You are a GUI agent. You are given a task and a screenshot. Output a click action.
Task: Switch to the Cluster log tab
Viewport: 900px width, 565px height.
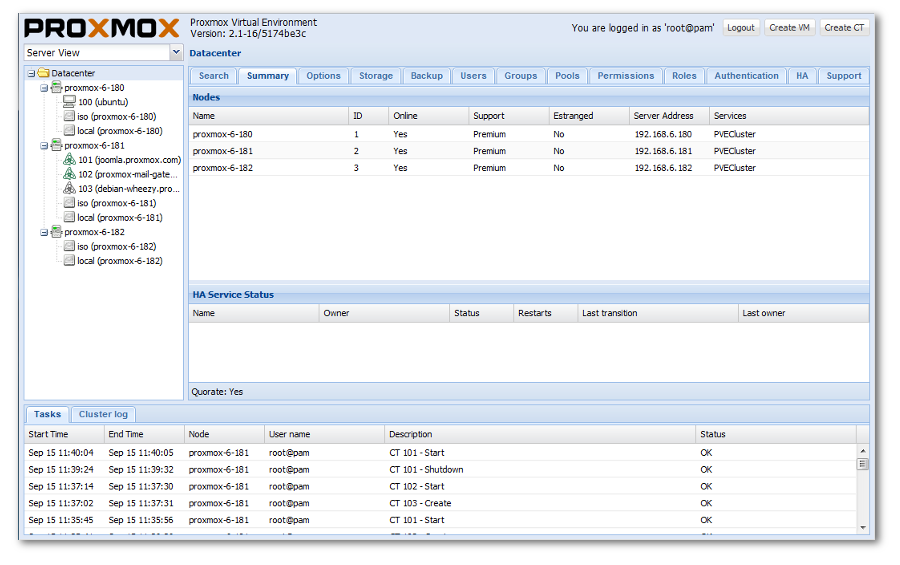pos(103,414)
